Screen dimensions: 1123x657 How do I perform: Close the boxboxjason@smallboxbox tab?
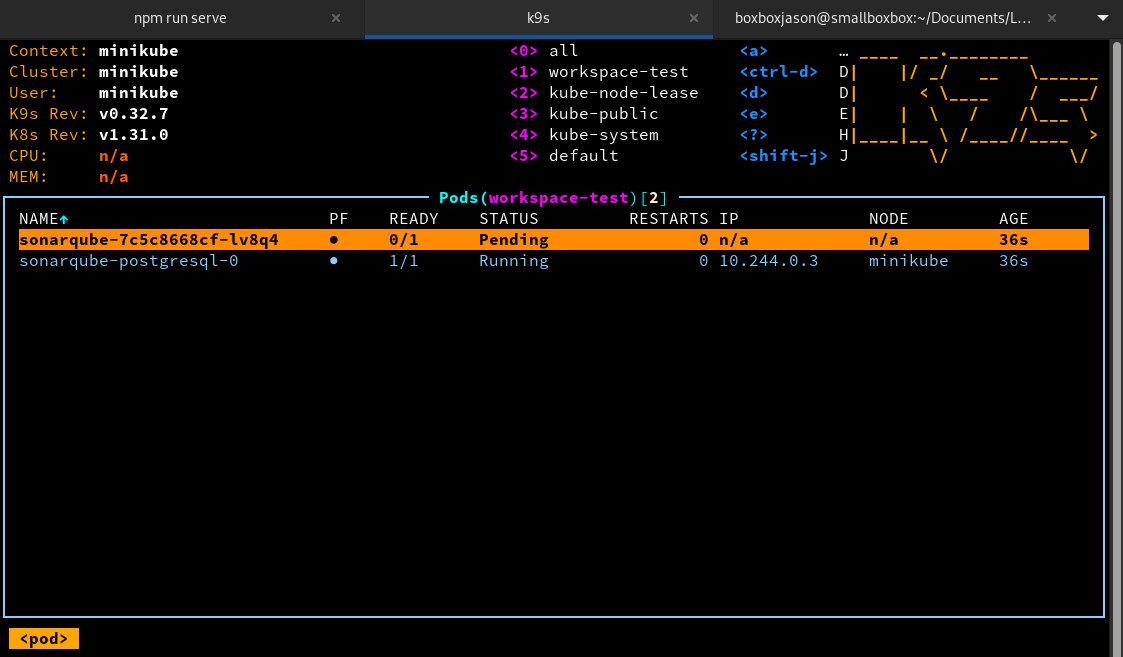[1051, 19]
